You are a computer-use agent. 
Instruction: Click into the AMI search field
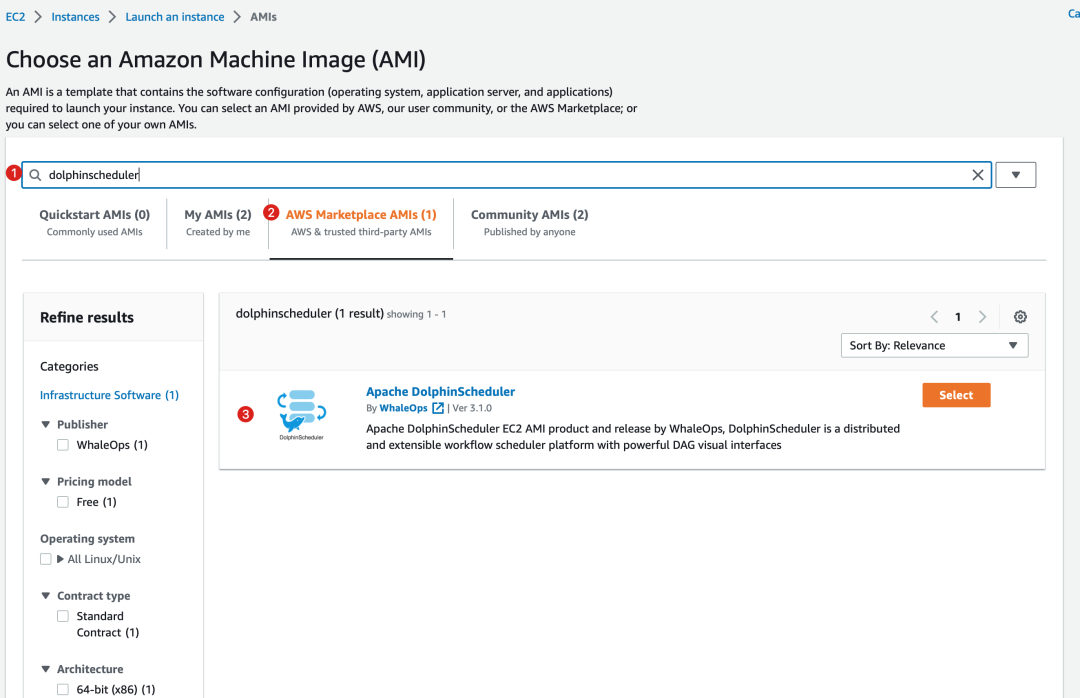click(x=506, y=175)
